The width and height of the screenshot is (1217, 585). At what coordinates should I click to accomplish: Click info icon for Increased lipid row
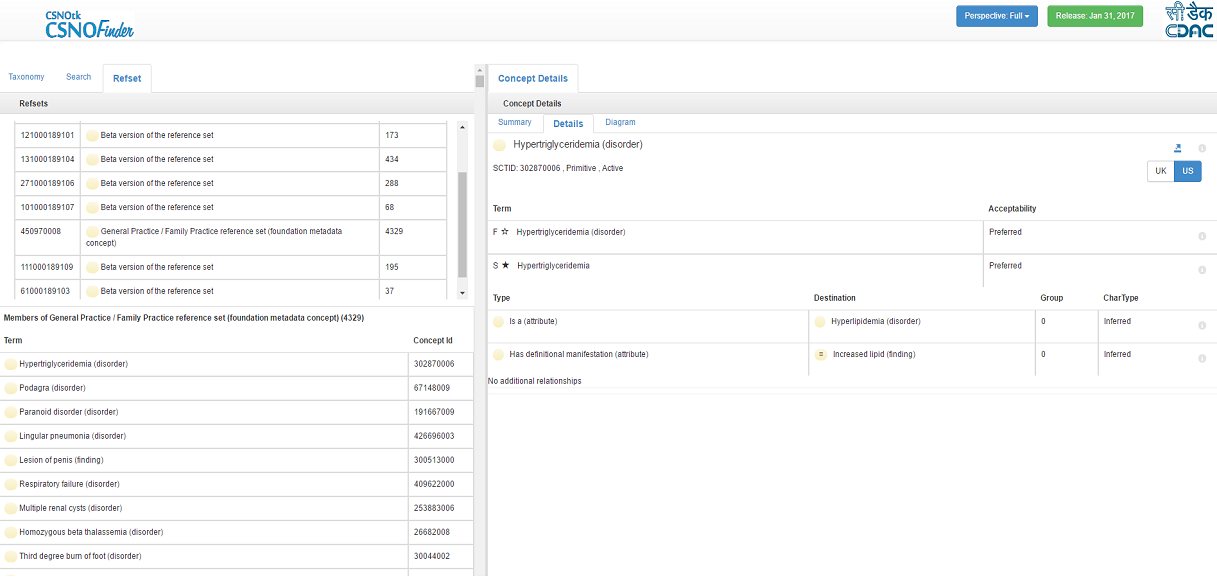(x=1201, y=358)
